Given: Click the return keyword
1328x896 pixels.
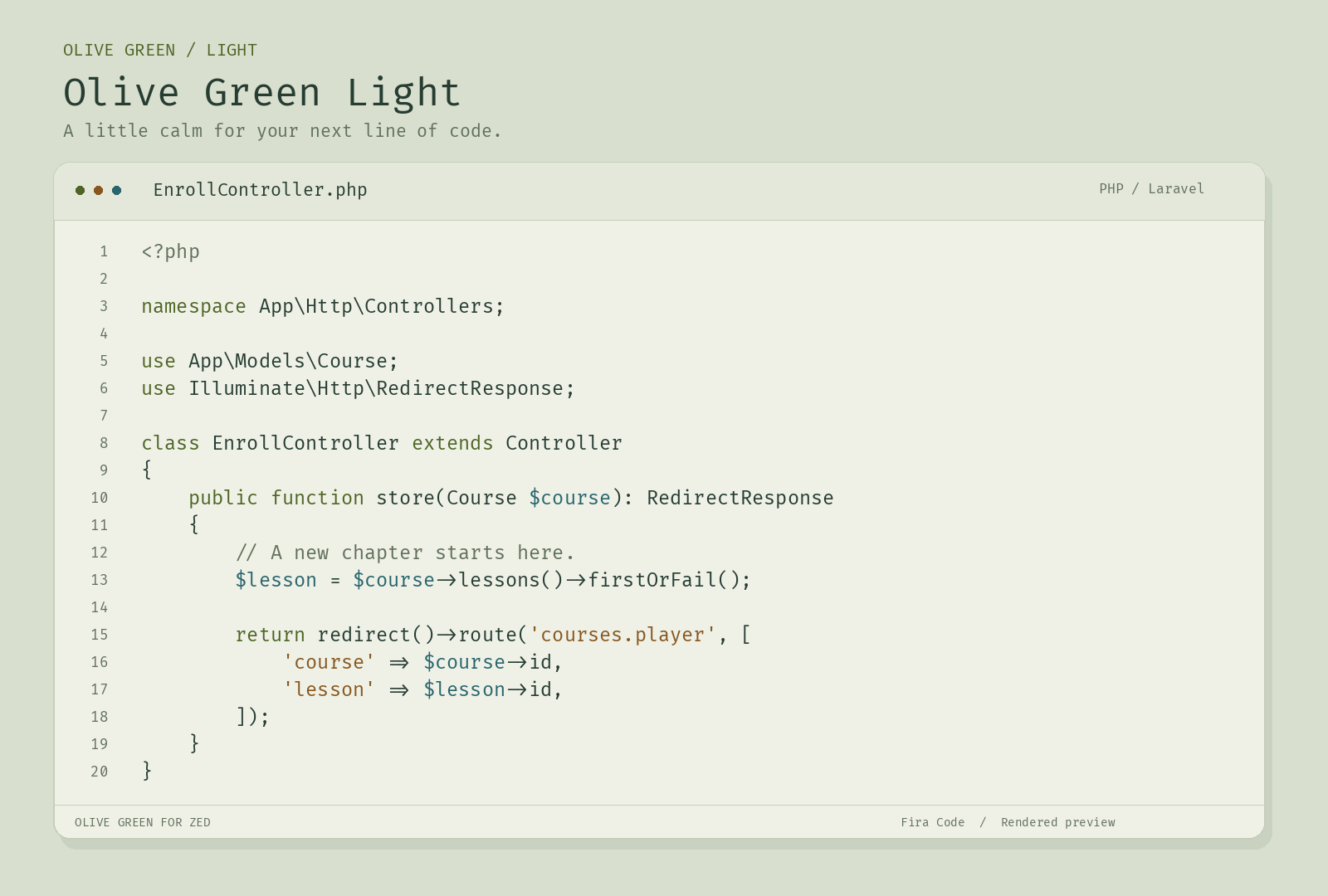Looking at the screenshot, I should click(271, 635).
